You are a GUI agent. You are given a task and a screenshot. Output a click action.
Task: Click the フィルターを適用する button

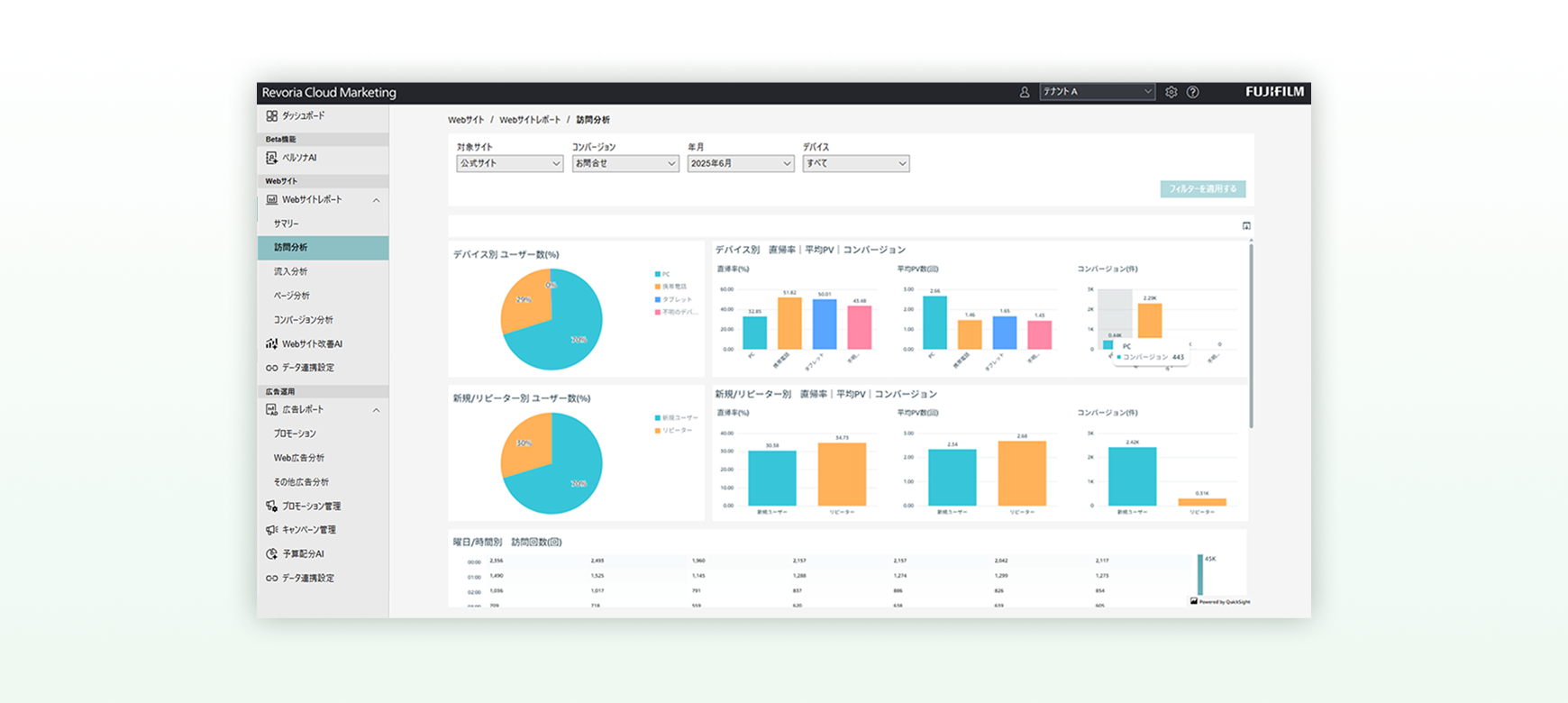pos(1202,189)
